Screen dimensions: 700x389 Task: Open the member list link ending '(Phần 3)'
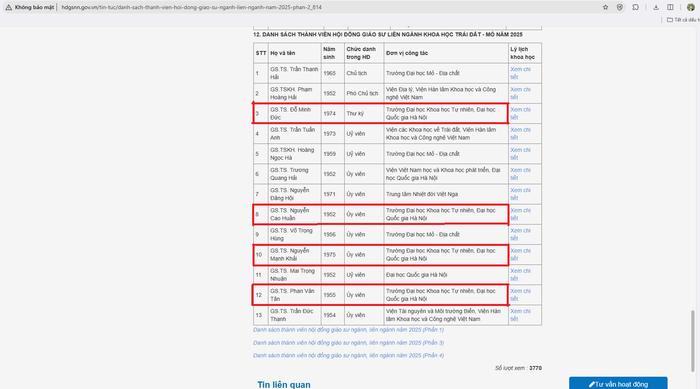tap(348, 343)
